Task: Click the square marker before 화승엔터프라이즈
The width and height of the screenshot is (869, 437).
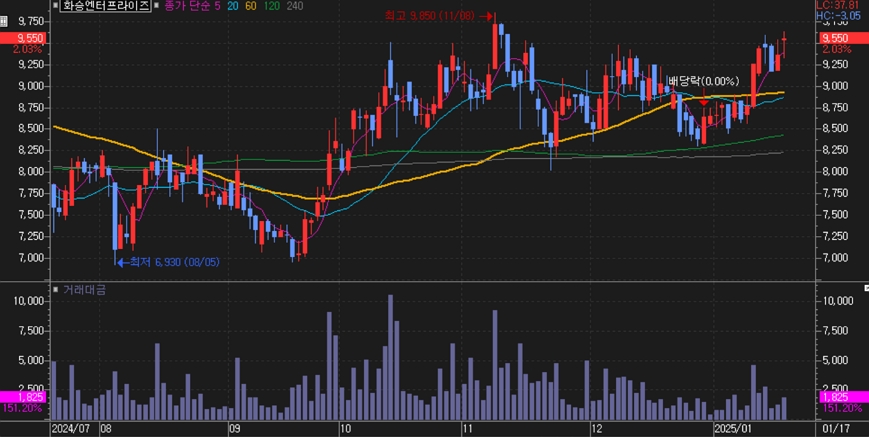Action: tap(55, 6)
